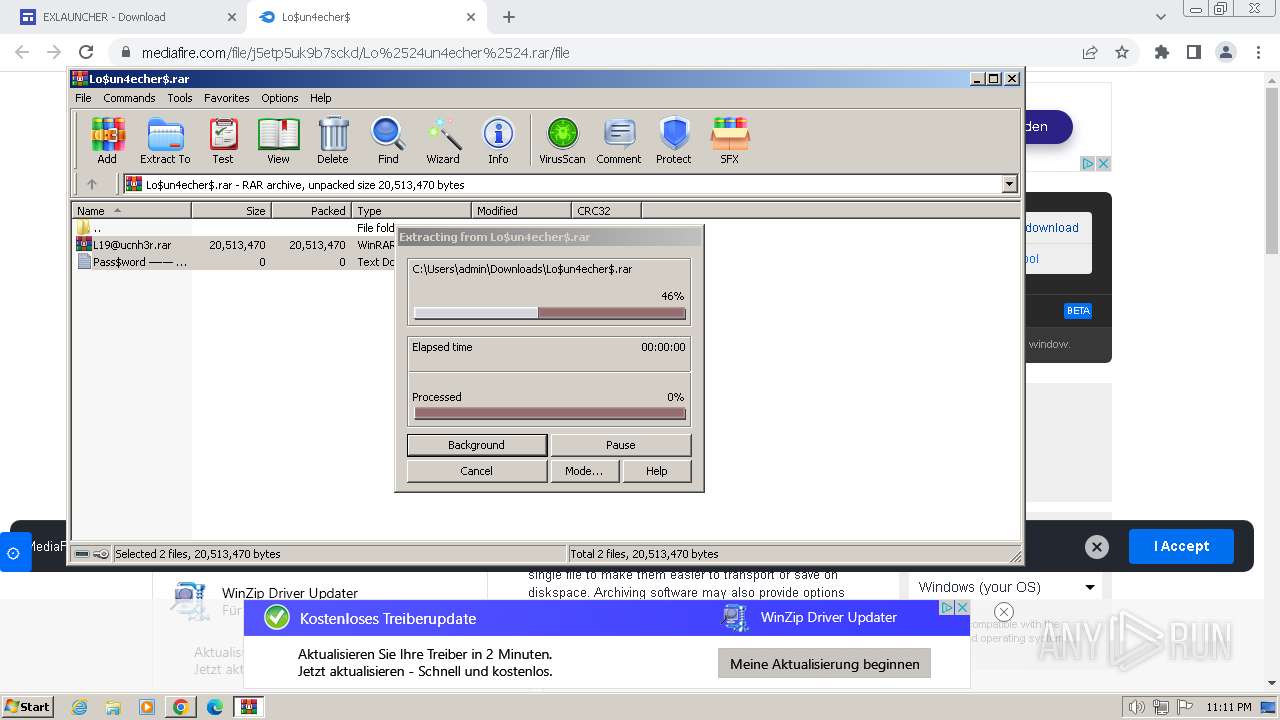Cancel the extraction
This screenshot has width=1280, height=720.
tap(477, 471)
